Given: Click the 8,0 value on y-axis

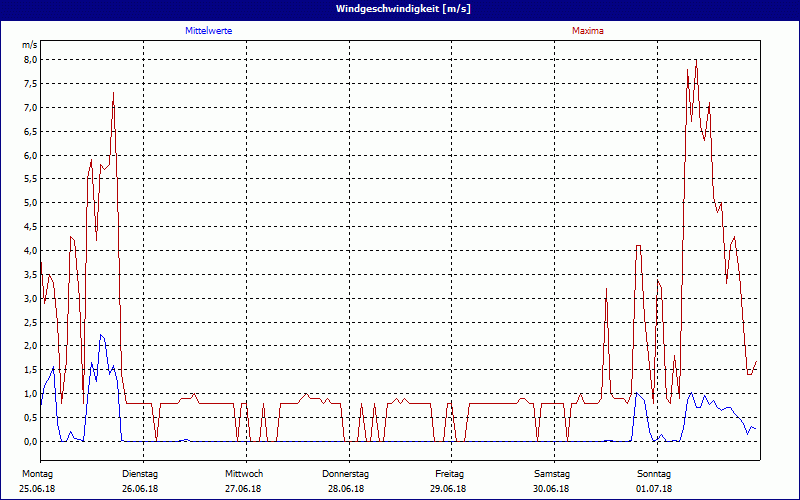Looking at the screenshot, I should coord(29,60).
